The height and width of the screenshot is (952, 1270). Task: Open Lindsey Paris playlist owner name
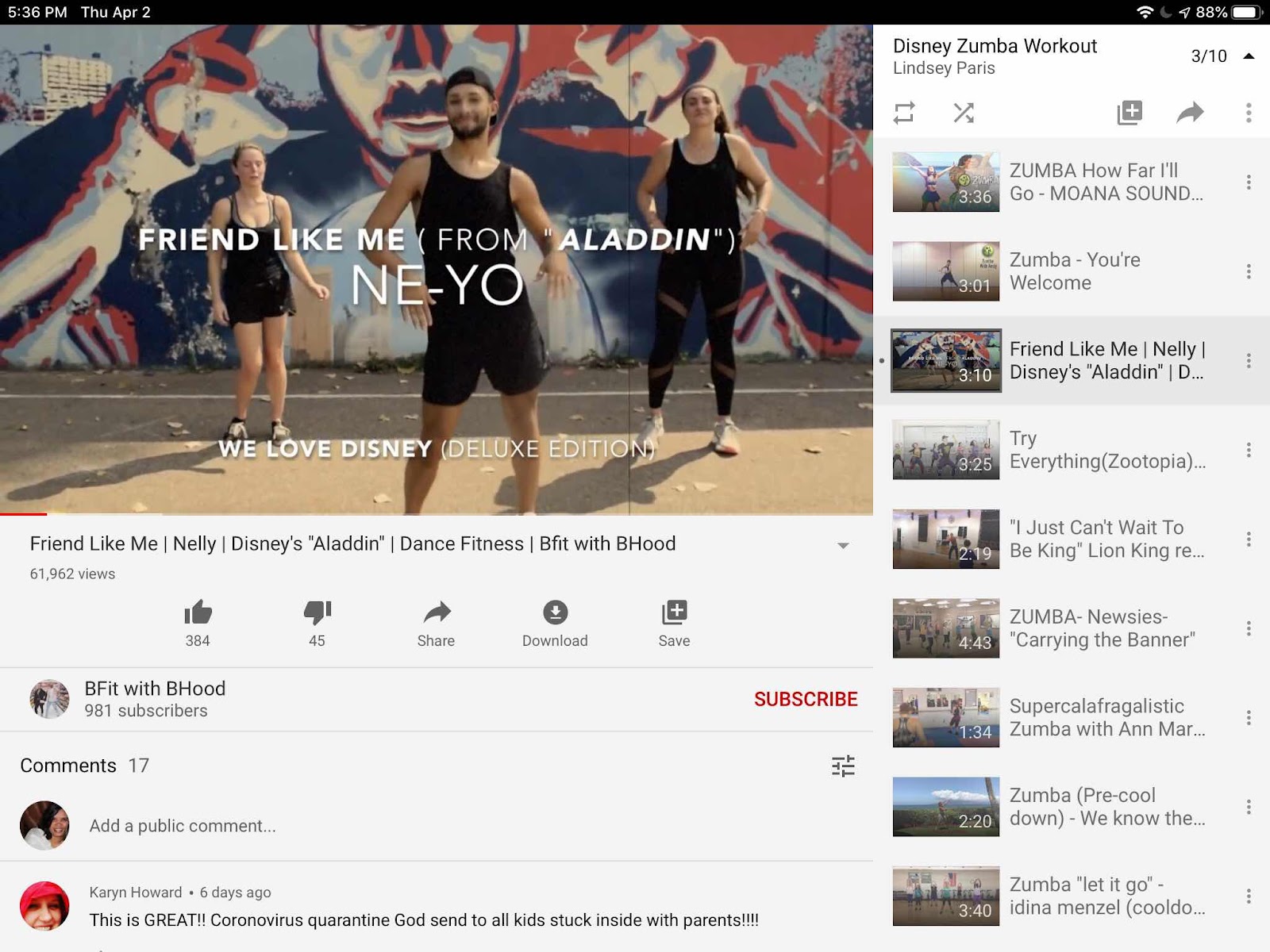coord(944,68)
